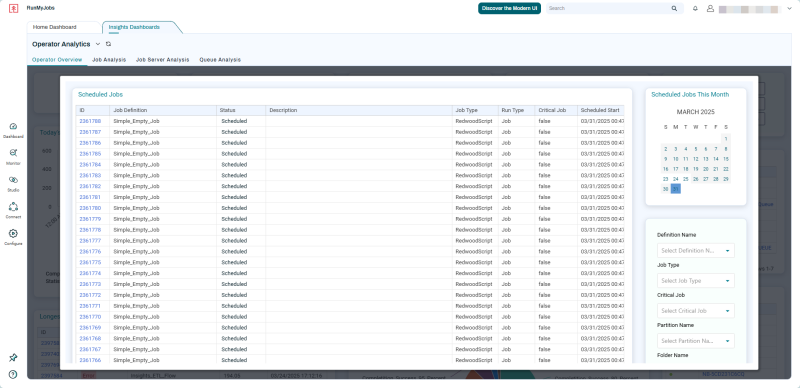Click job ID 2361768 link
Image resolution: width=800 pixels, height=388 pixels.
(90, 338)
